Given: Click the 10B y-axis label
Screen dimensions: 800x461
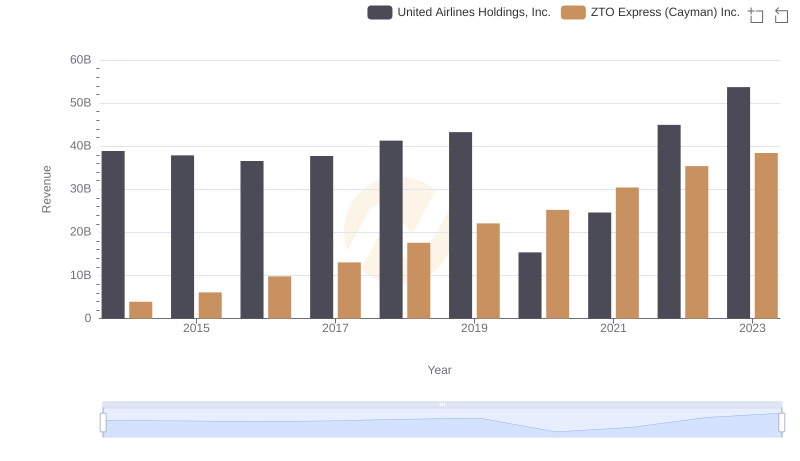Looking at the screenshot, I should click(x=81, y=275).
